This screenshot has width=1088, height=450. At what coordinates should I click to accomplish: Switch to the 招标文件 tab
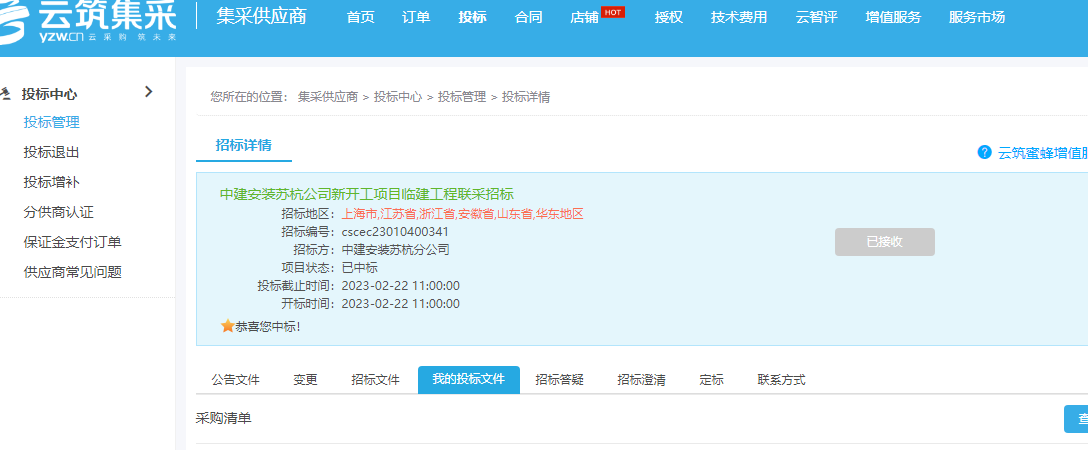pyautogui.click(x=375, y=380)
